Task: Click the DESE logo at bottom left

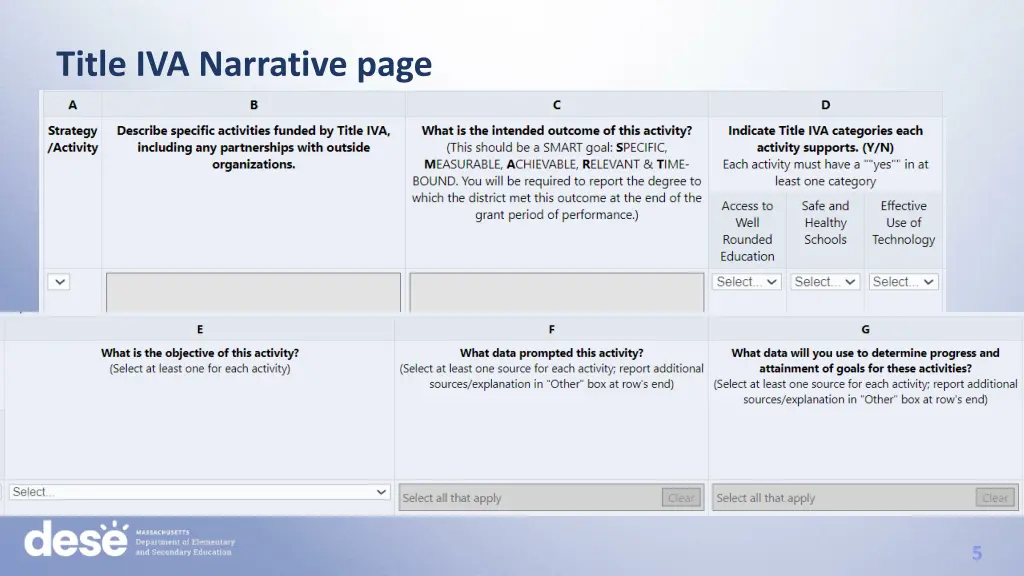Action: tap(129, 539)
